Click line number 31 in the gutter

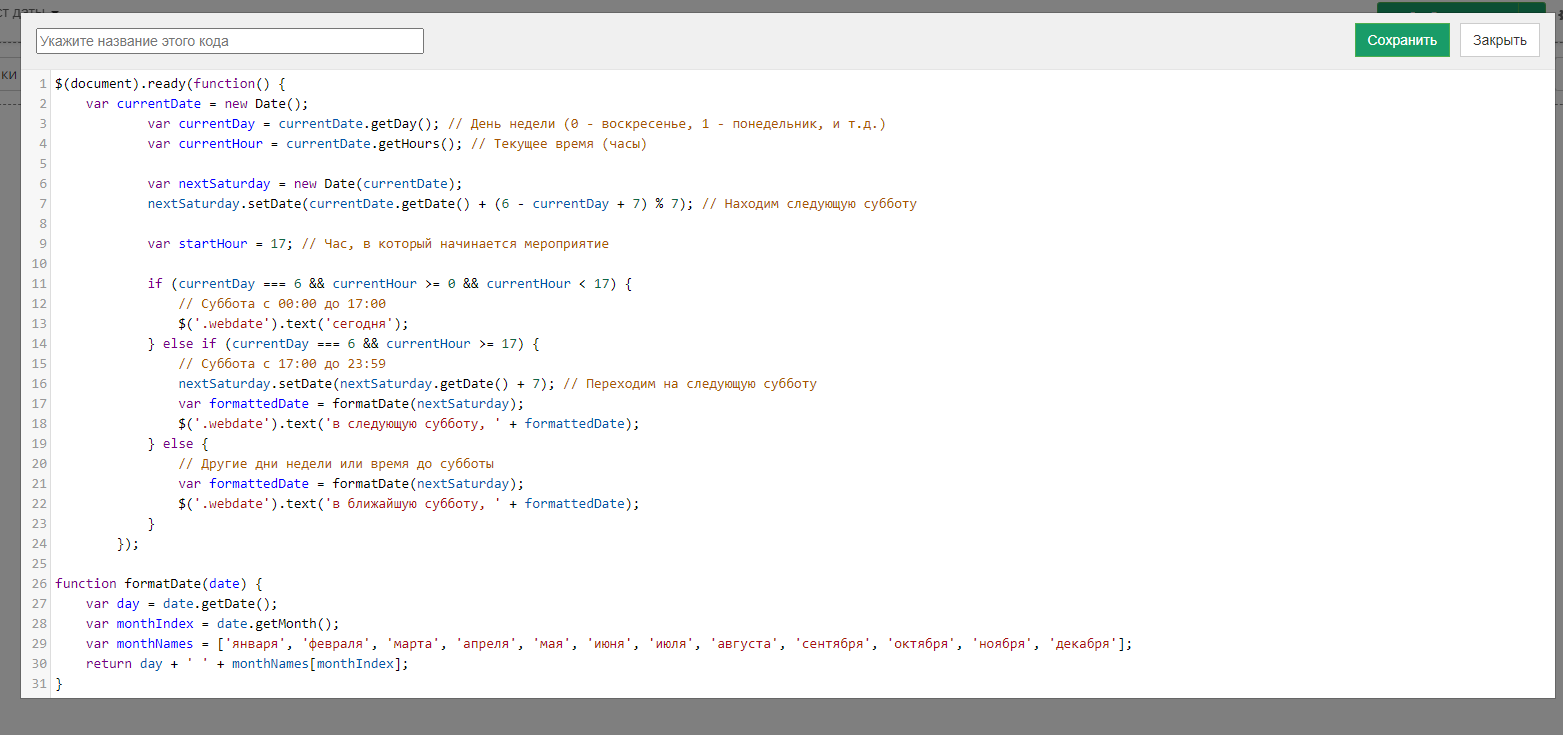(40, 684)
